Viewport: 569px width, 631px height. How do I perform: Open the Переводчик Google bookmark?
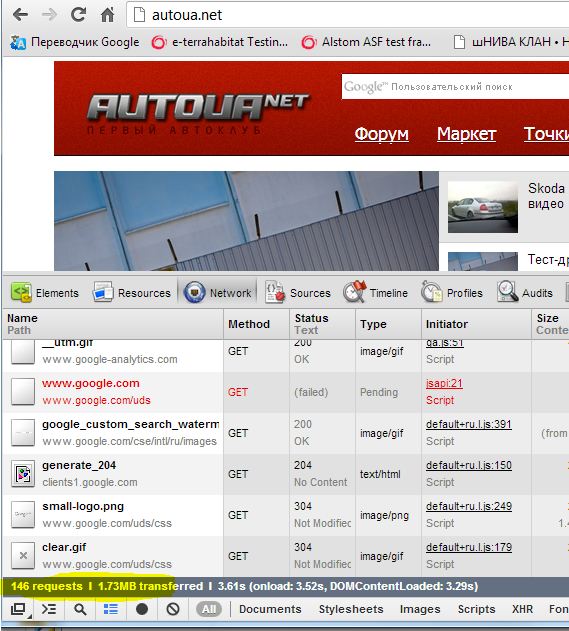click(75, 42)
